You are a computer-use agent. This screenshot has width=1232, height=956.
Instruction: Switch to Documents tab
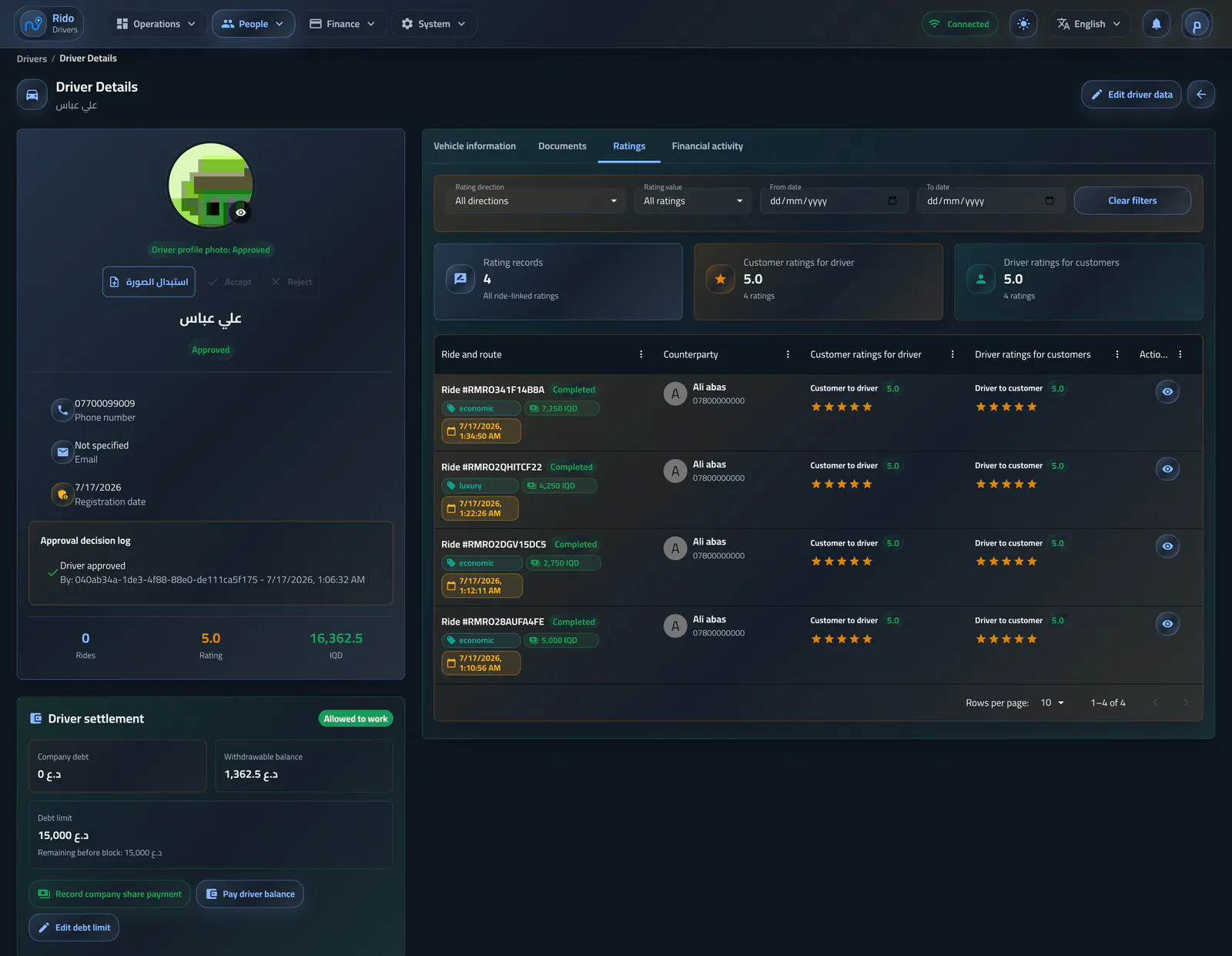pyautogui.click(x=562, y=146)
